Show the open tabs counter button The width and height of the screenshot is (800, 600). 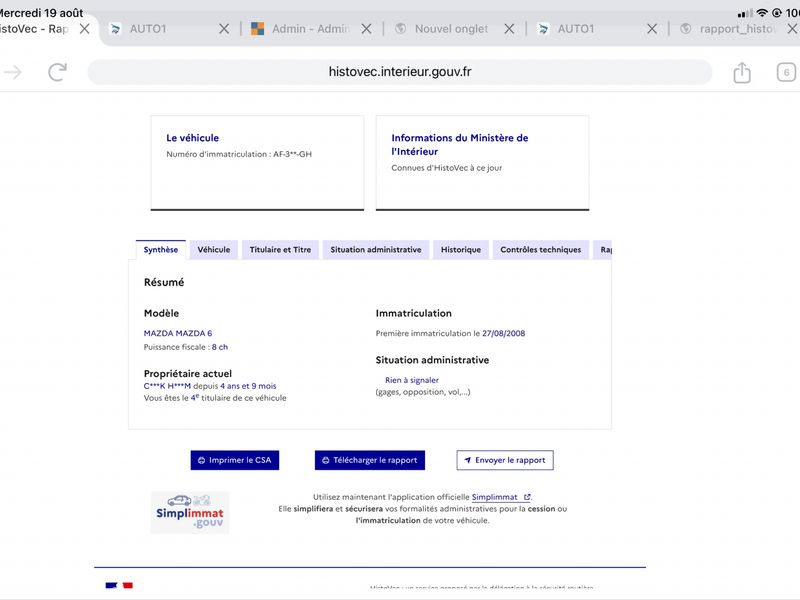click(x=786, y=72)
